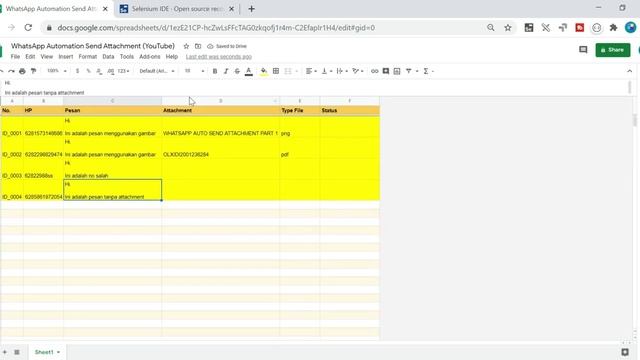
Task: Toggle strikethrough formatting
Action: point(237,71)
